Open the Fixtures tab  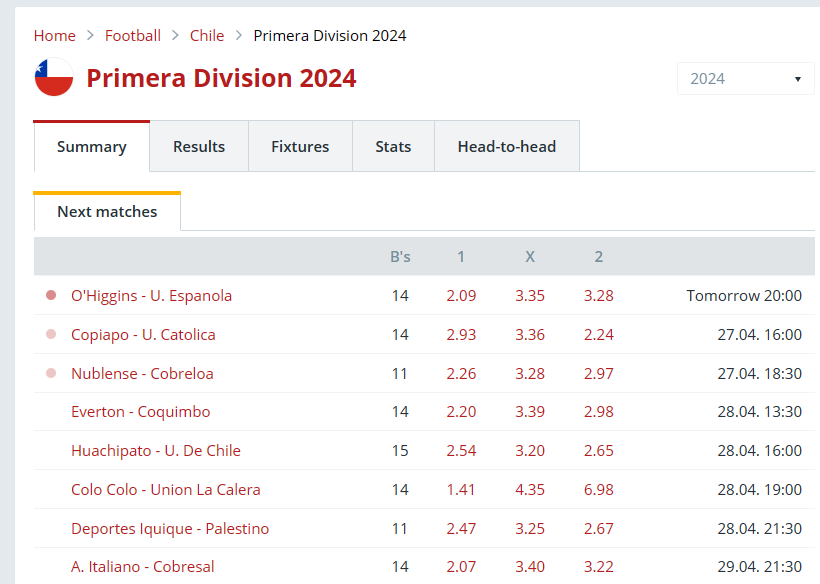(300, 146)
